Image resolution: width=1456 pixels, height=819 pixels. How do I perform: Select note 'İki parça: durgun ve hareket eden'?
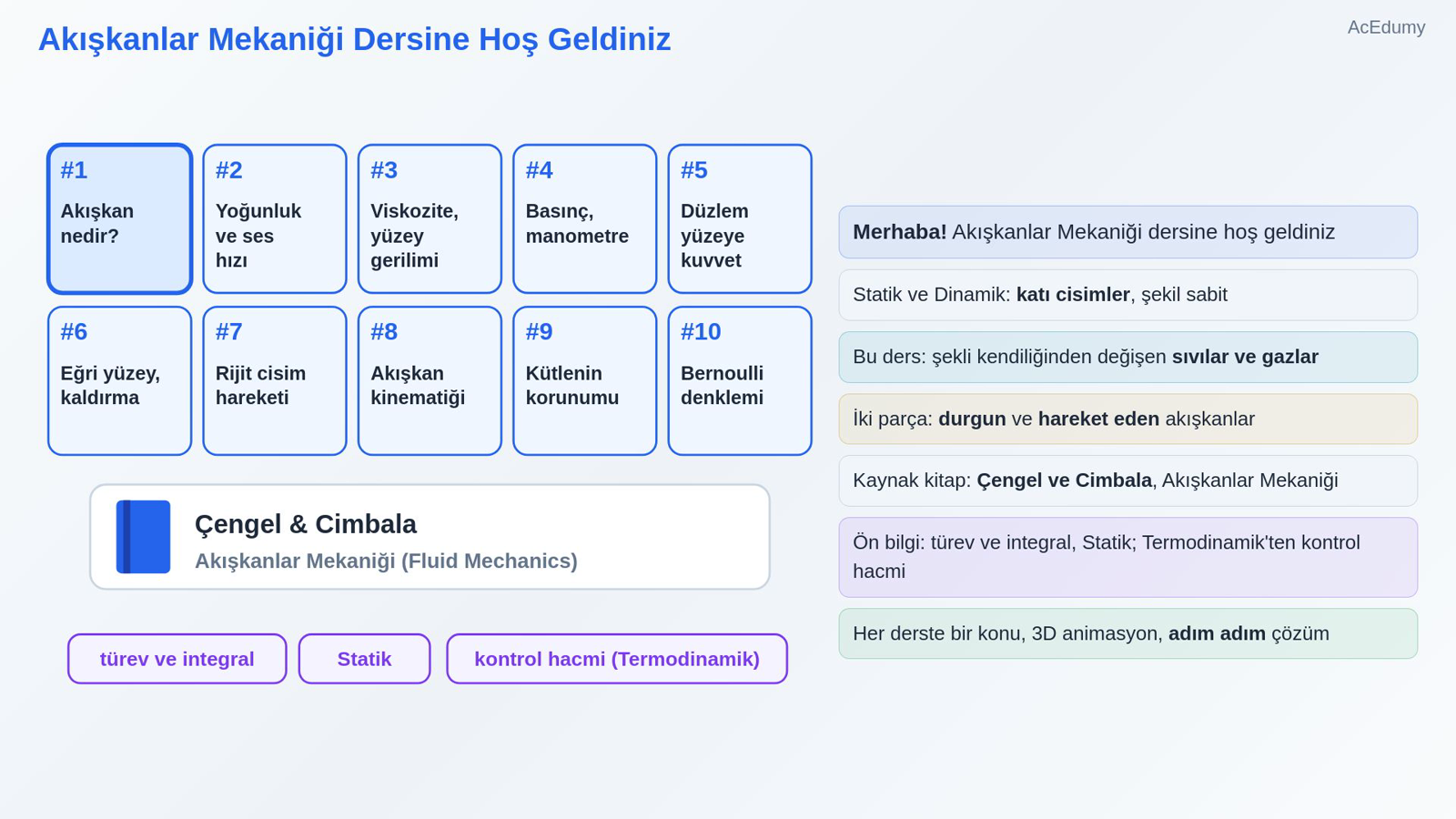coord(1128,419)
